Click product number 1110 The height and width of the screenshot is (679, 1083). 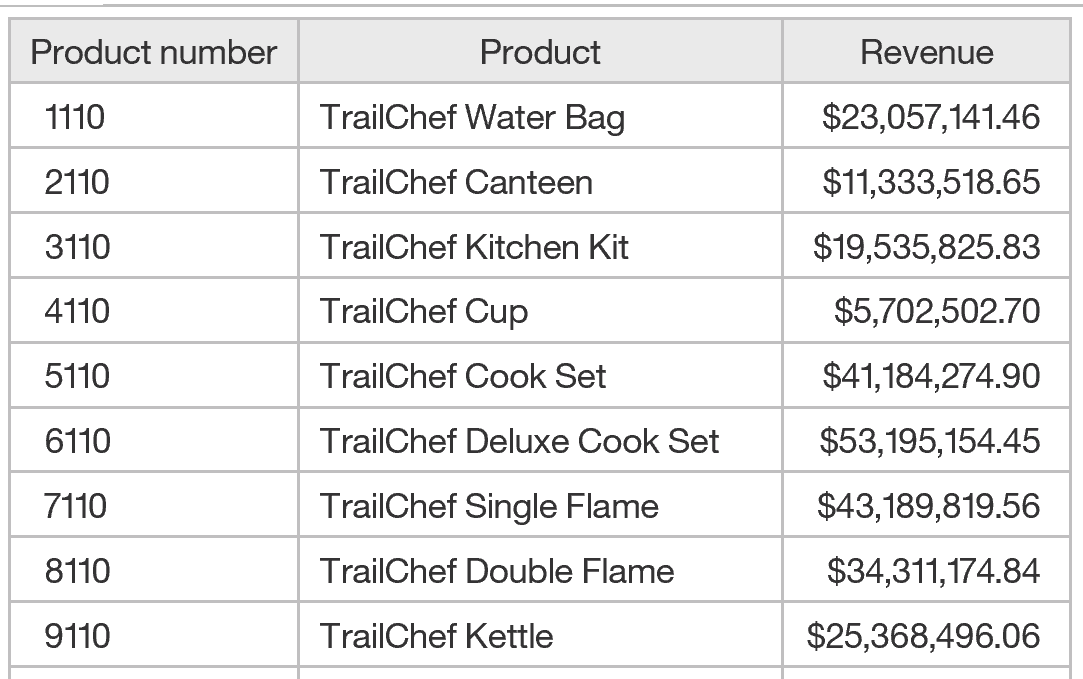tap(154, 116)
